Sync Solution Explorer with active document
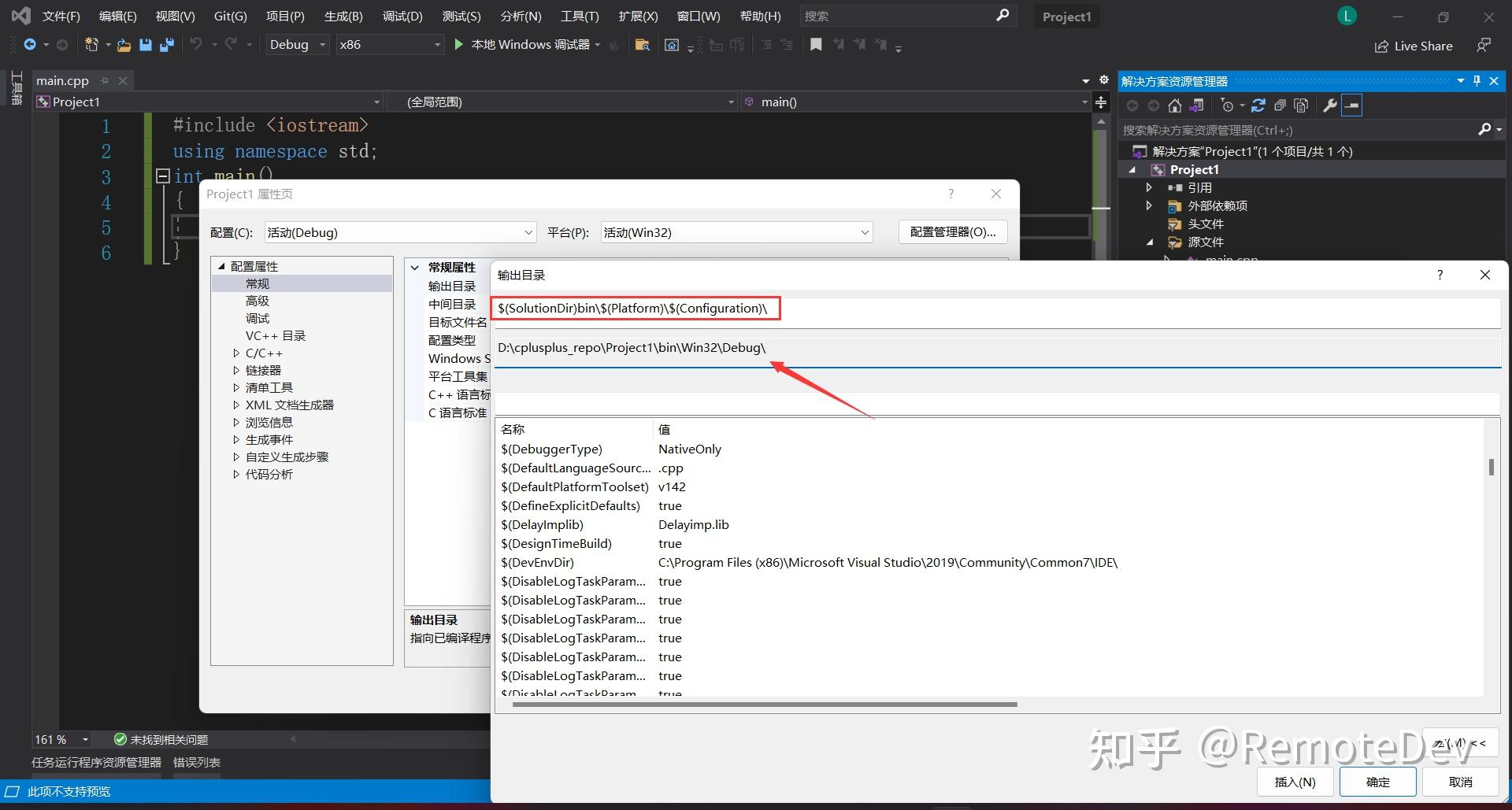 point(1197,105)
